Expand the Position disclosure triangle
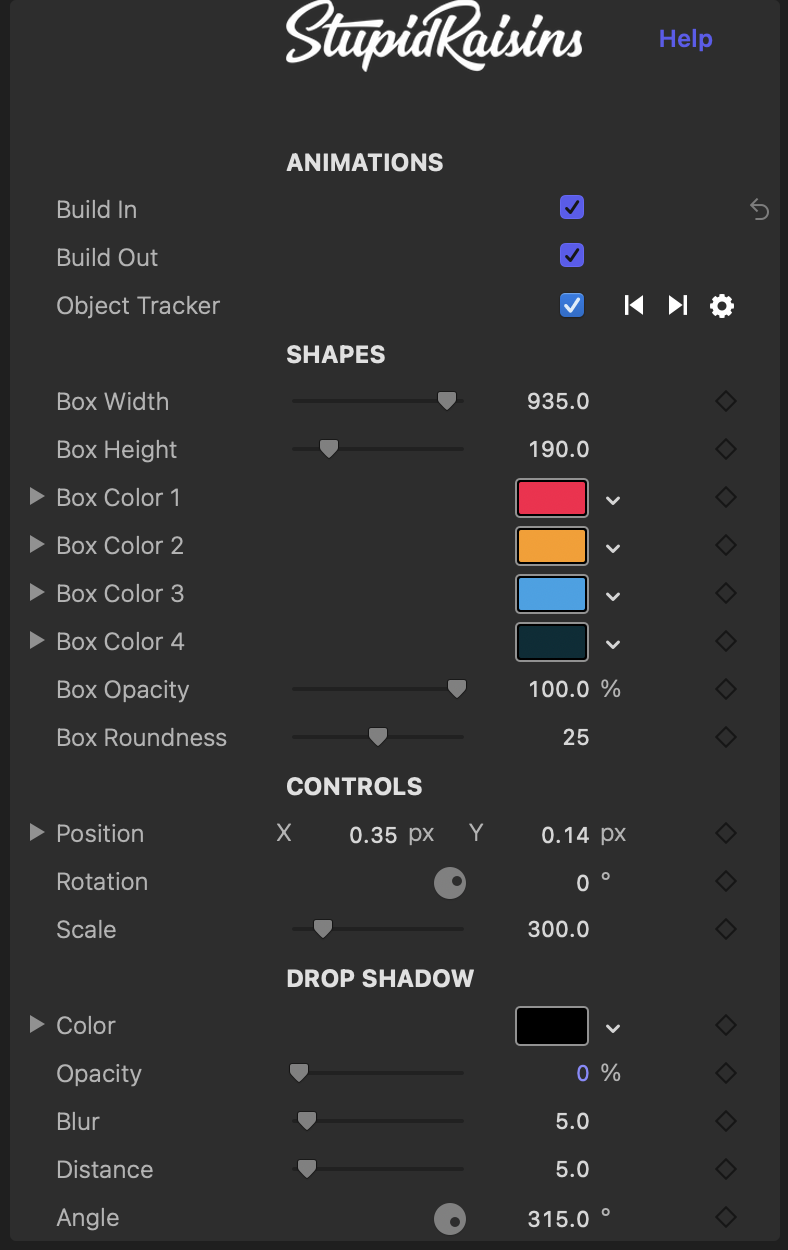 (37, 833)
